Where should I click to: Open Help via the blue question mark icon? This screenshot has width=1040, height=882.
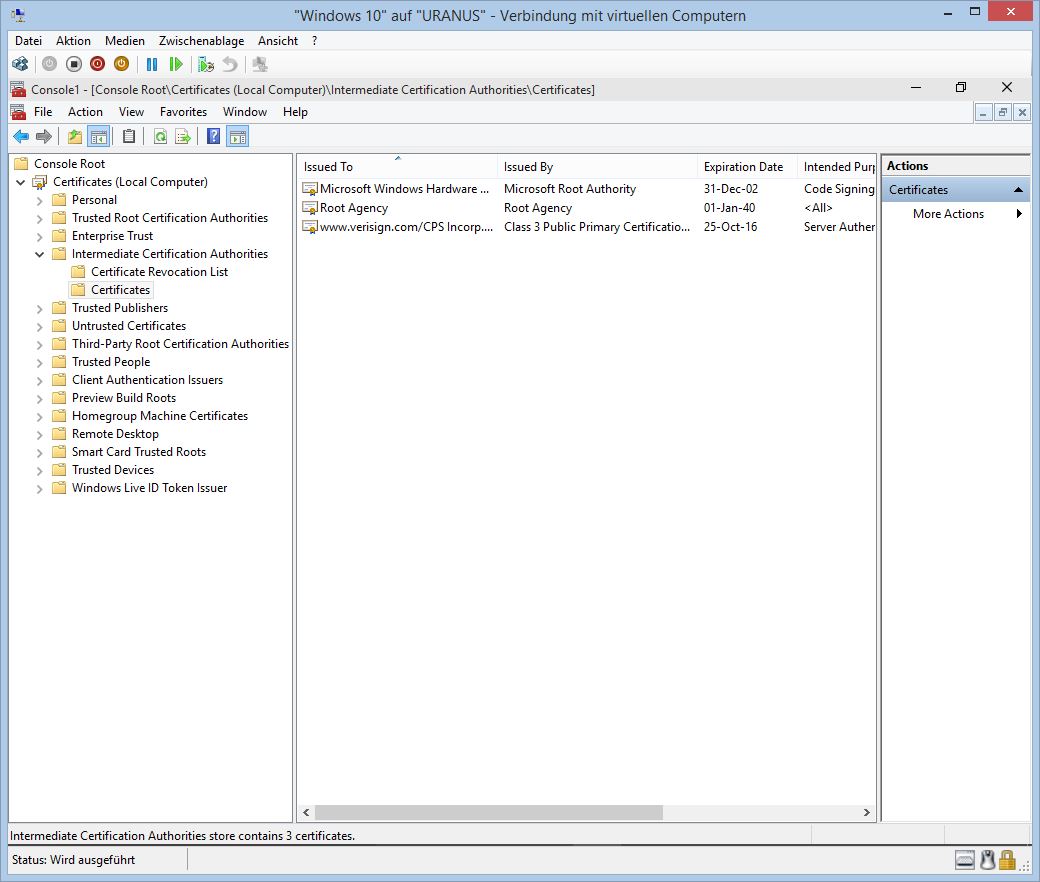[x=213, y=137]
